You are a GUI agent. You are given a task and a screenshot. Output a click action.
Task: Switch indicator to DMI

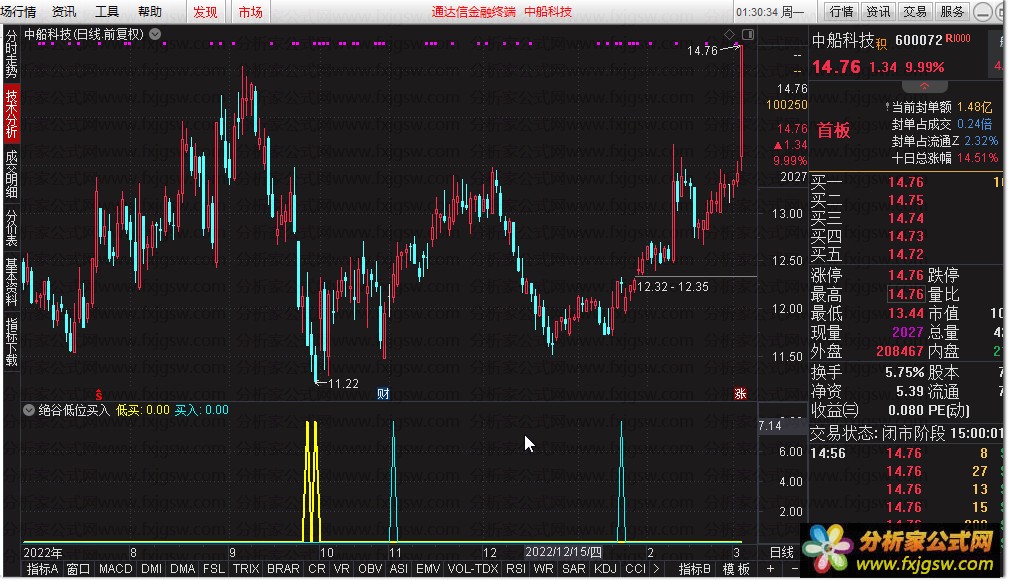tap(151, 569)
